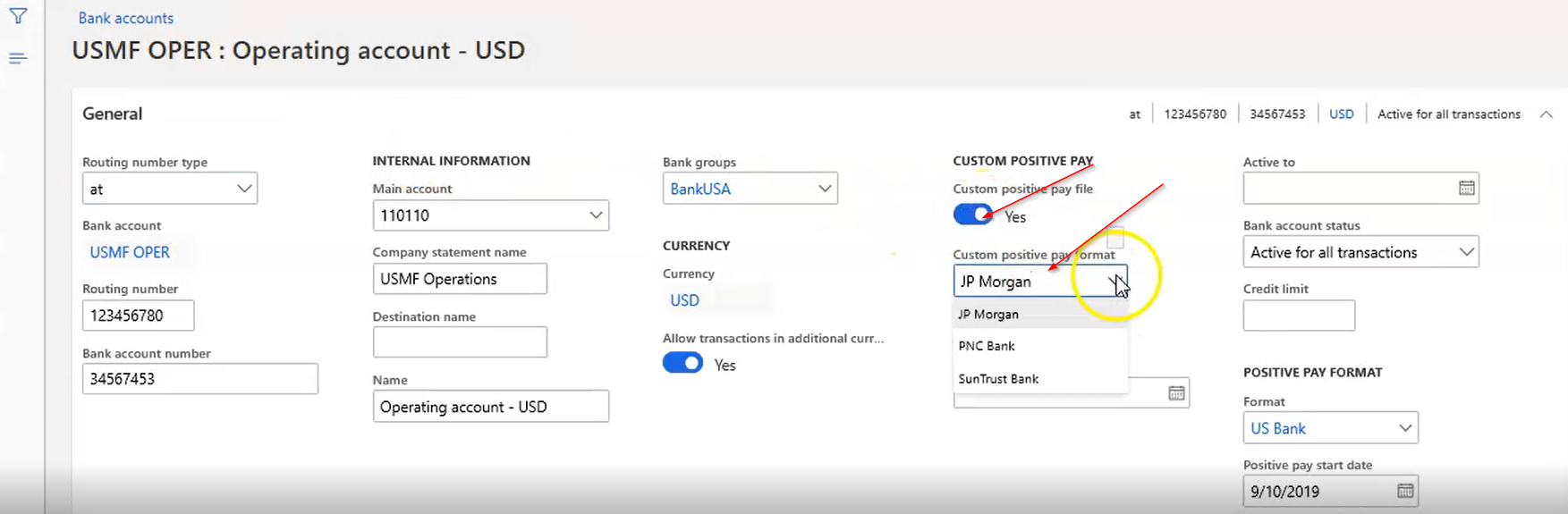This screenshot has height=514, width=1568.
Task: Click the Destination name input field
Action: click(x=459, y=342)
